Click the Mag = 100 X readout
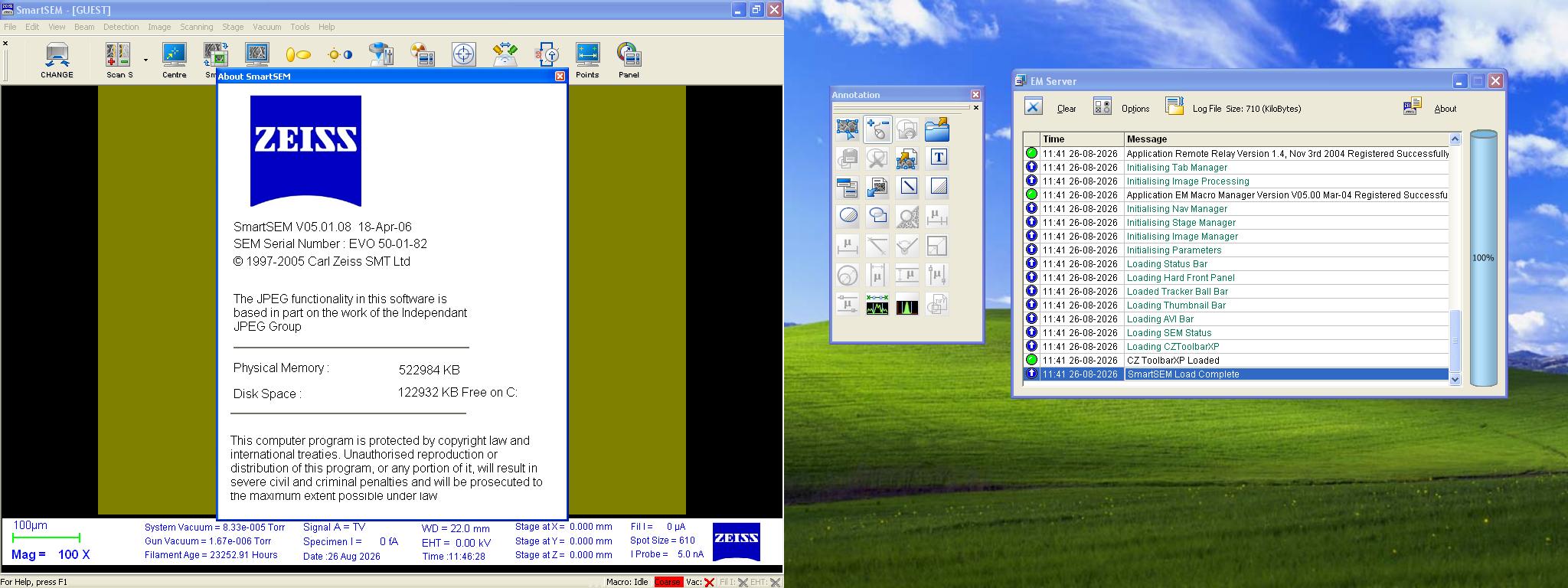The height and width of the screenshot is (588, 1568). click(x=51, y=554)
